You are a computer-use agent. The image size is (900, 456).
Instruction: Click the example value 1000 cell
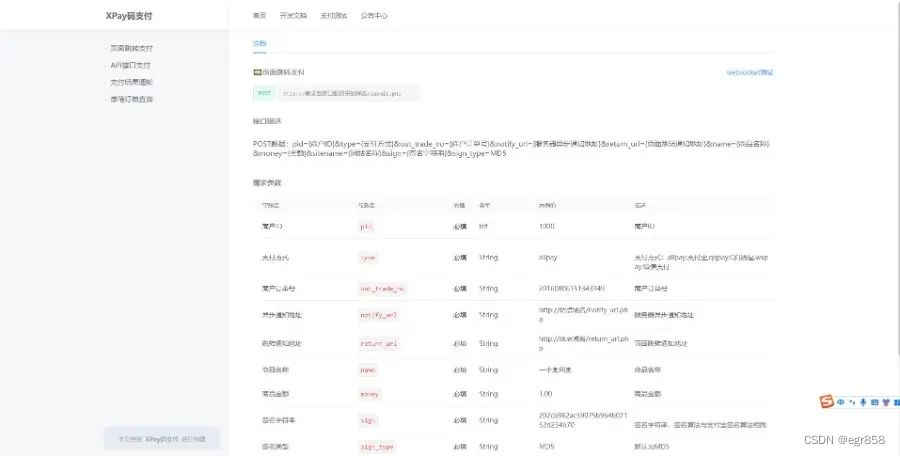tap(546, 226)
